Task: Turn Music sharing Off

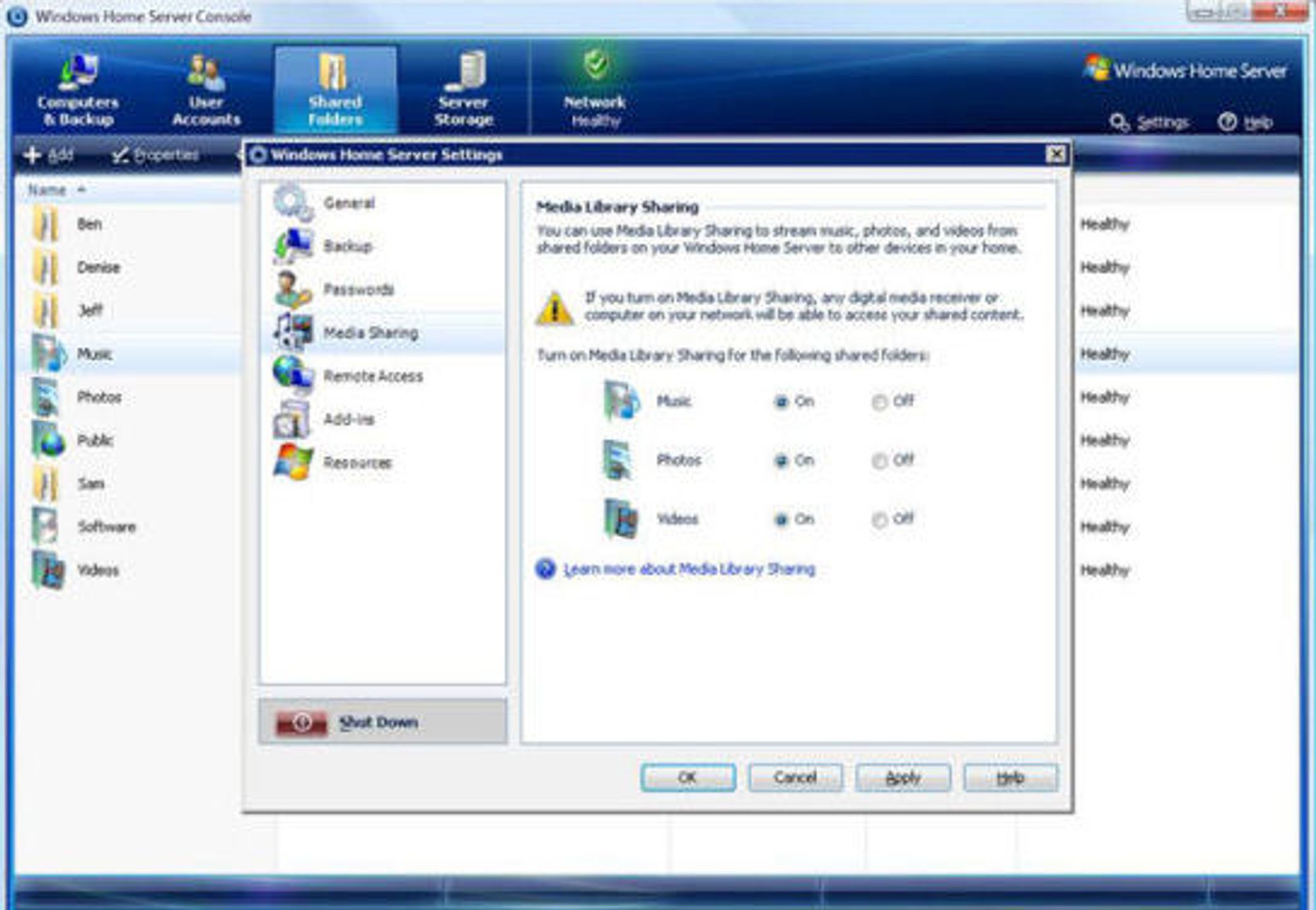Action: [x=879, y=401]
